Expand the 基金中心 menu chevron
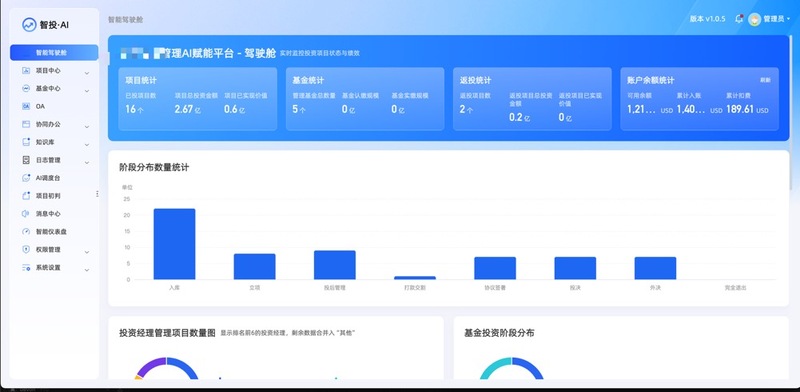The width and height of the screenshot is (800, 392). click(87, 91)
